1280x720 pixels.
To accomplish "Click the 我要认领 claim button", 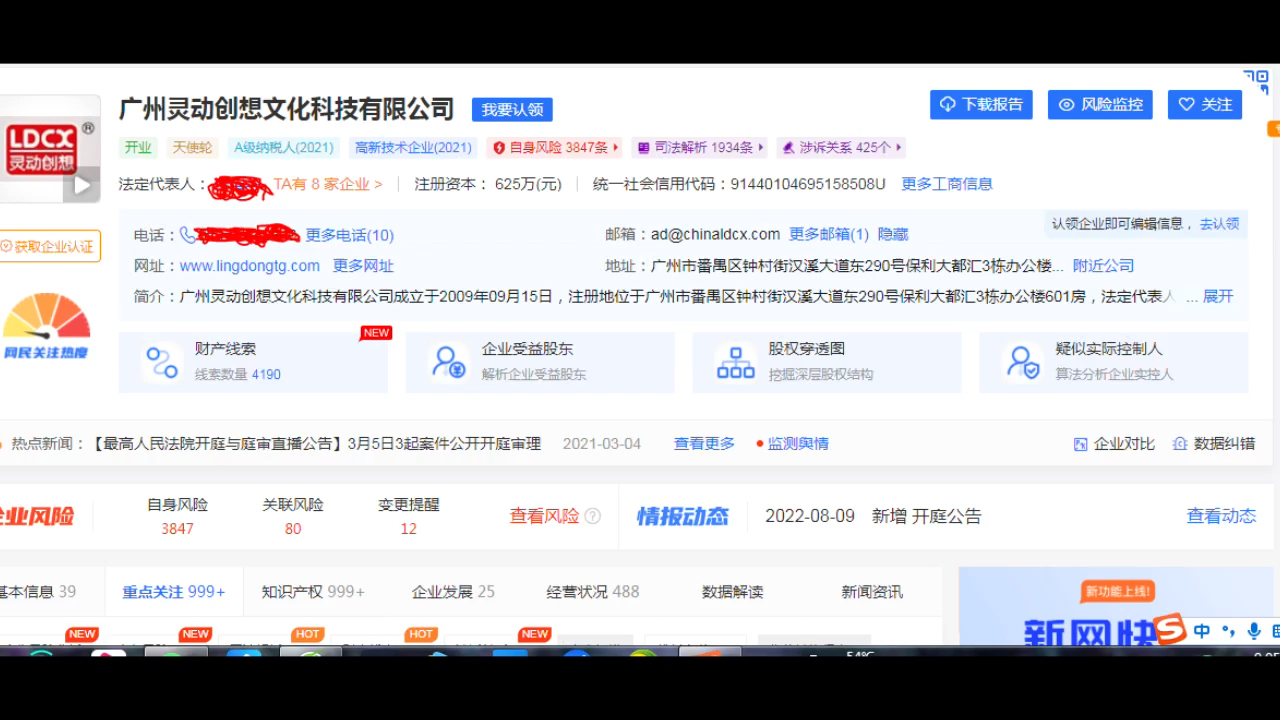I will click(512, 110).
